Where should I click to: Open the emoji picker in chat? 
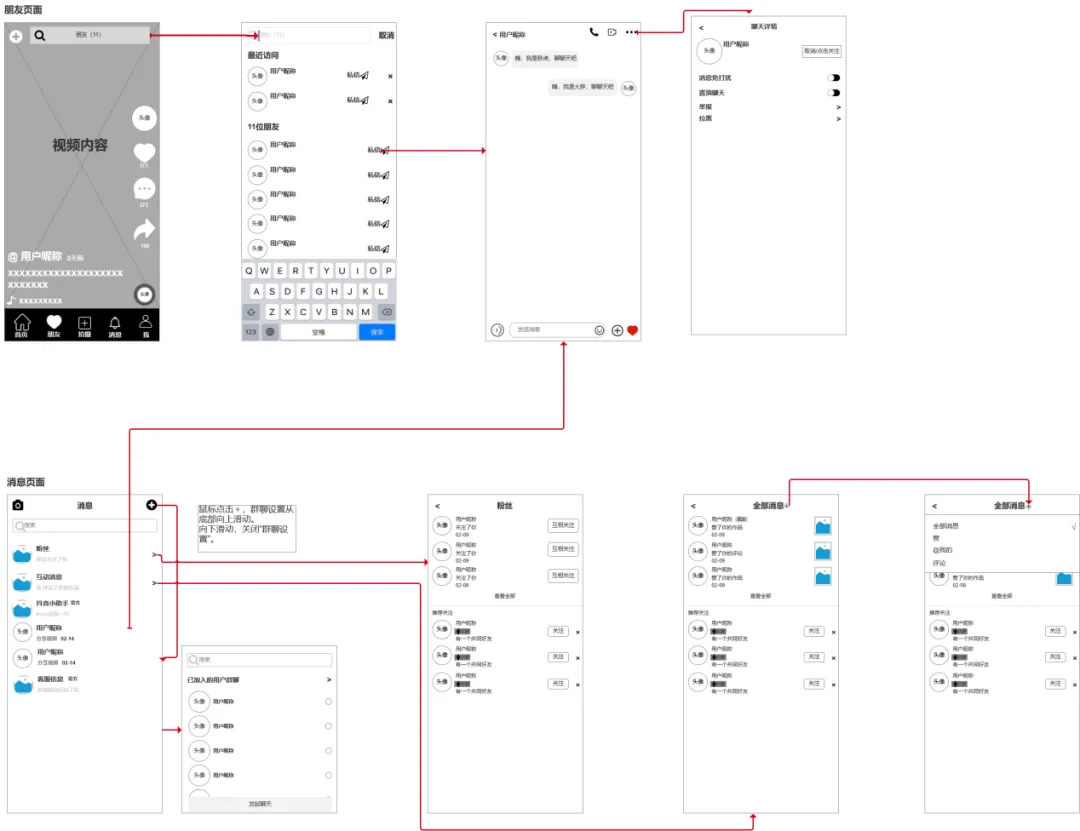click(x=599, y=330)
